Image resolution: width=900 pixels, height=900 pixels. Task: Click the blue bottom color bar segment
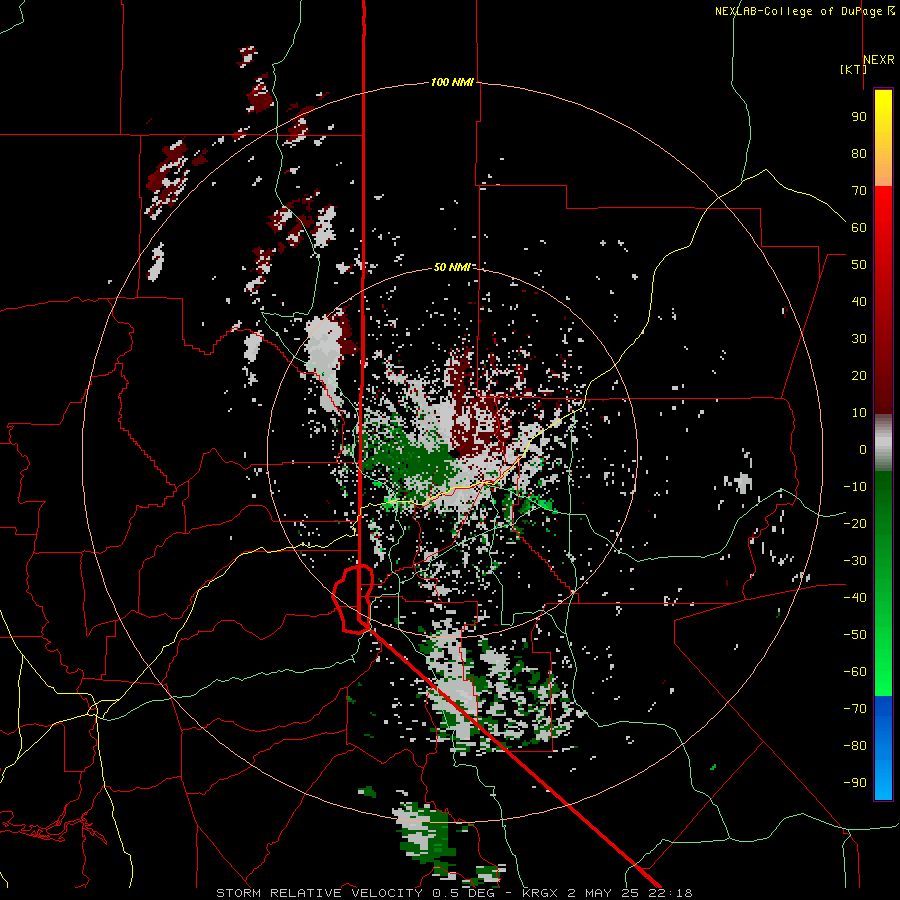pos(883,748)
